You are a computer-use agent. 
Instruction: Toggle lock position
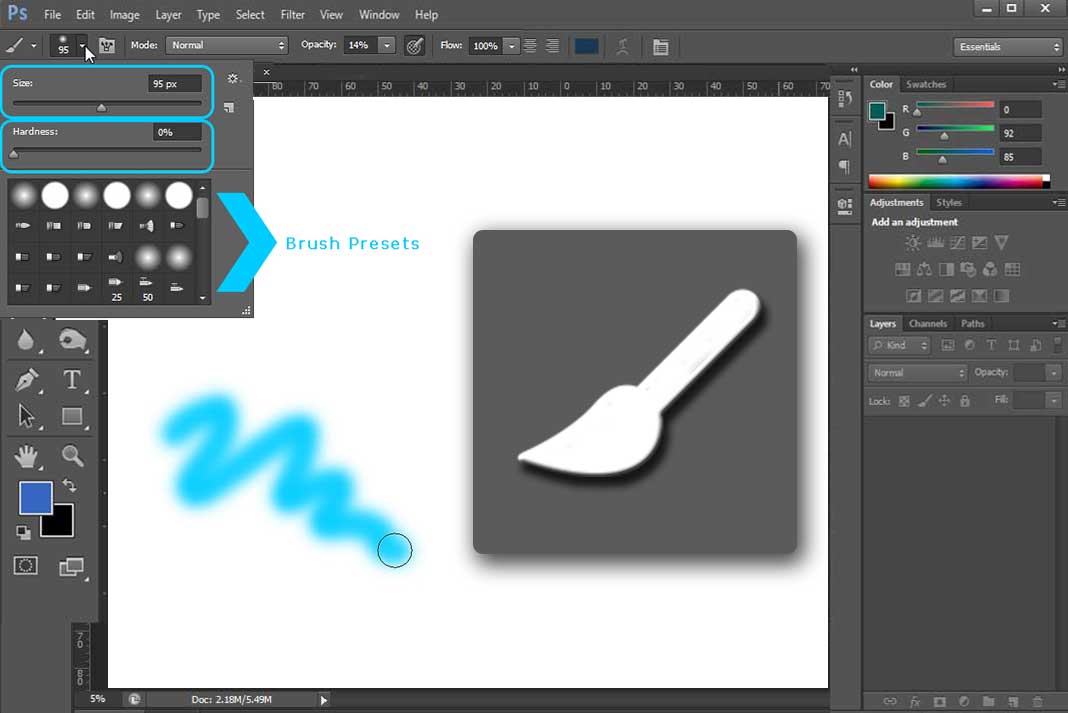point(944,401)
